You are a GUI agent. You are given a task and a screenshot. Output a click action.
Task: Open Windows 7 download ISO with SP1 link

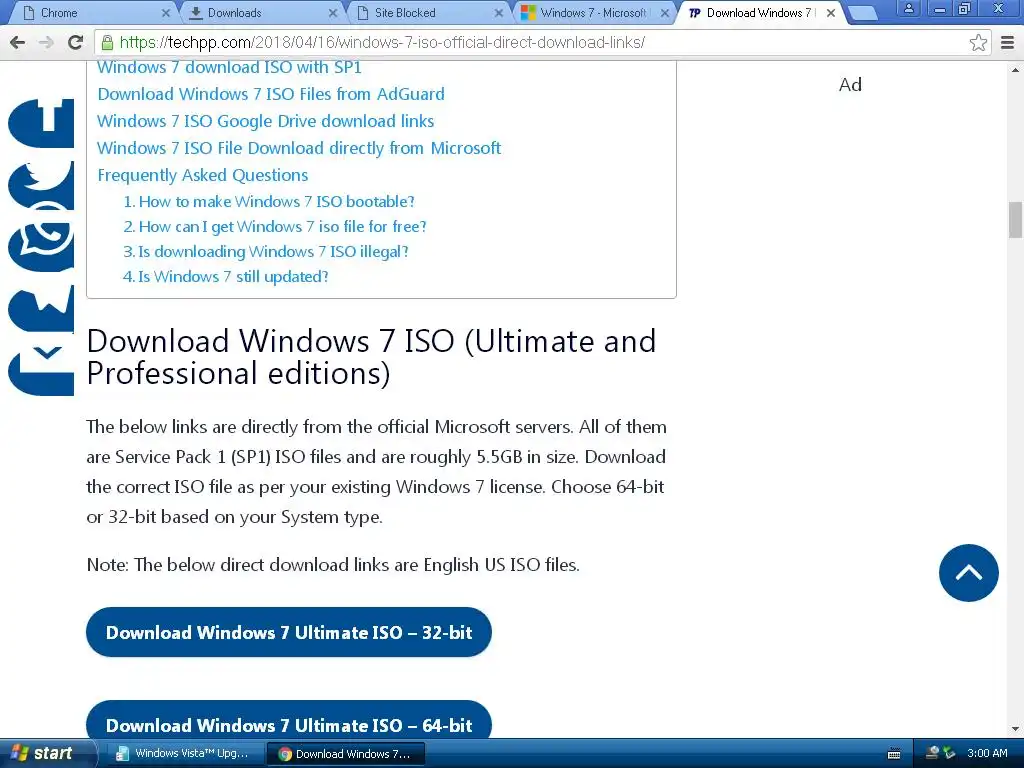[x=229, y=67]
